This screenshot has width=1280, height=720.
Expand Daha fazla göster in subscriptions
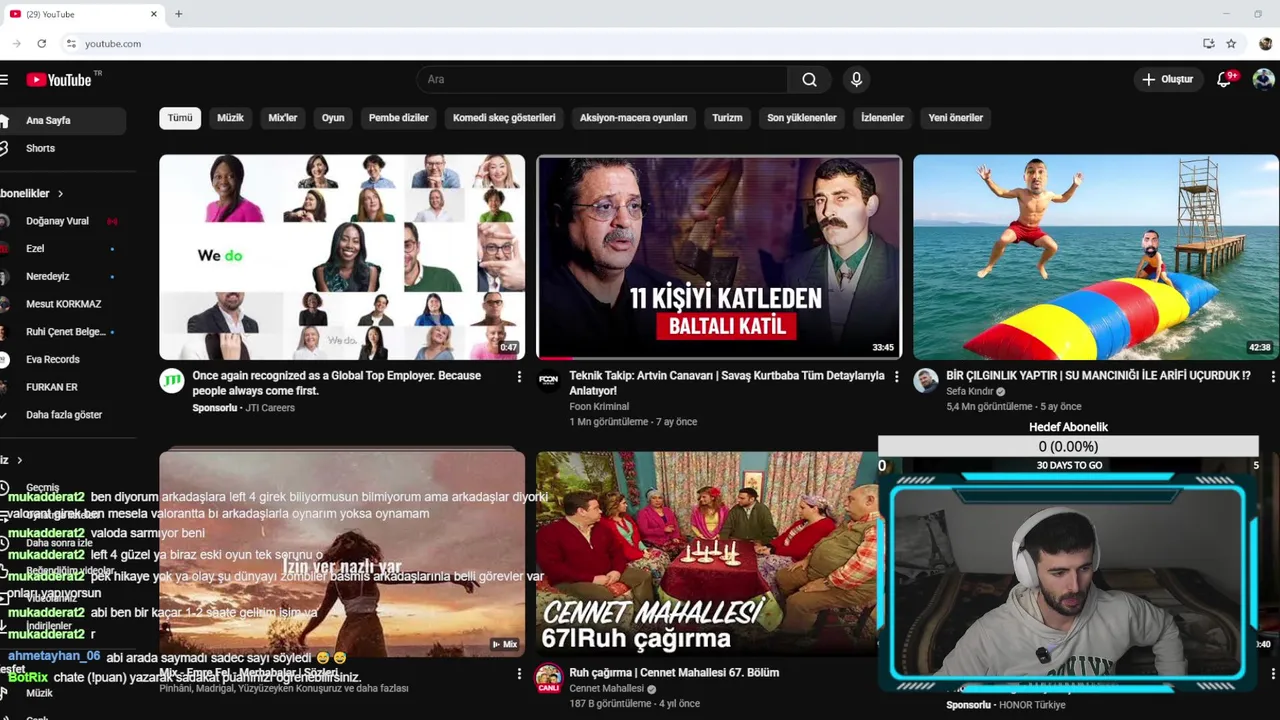[x=62, y=415]
